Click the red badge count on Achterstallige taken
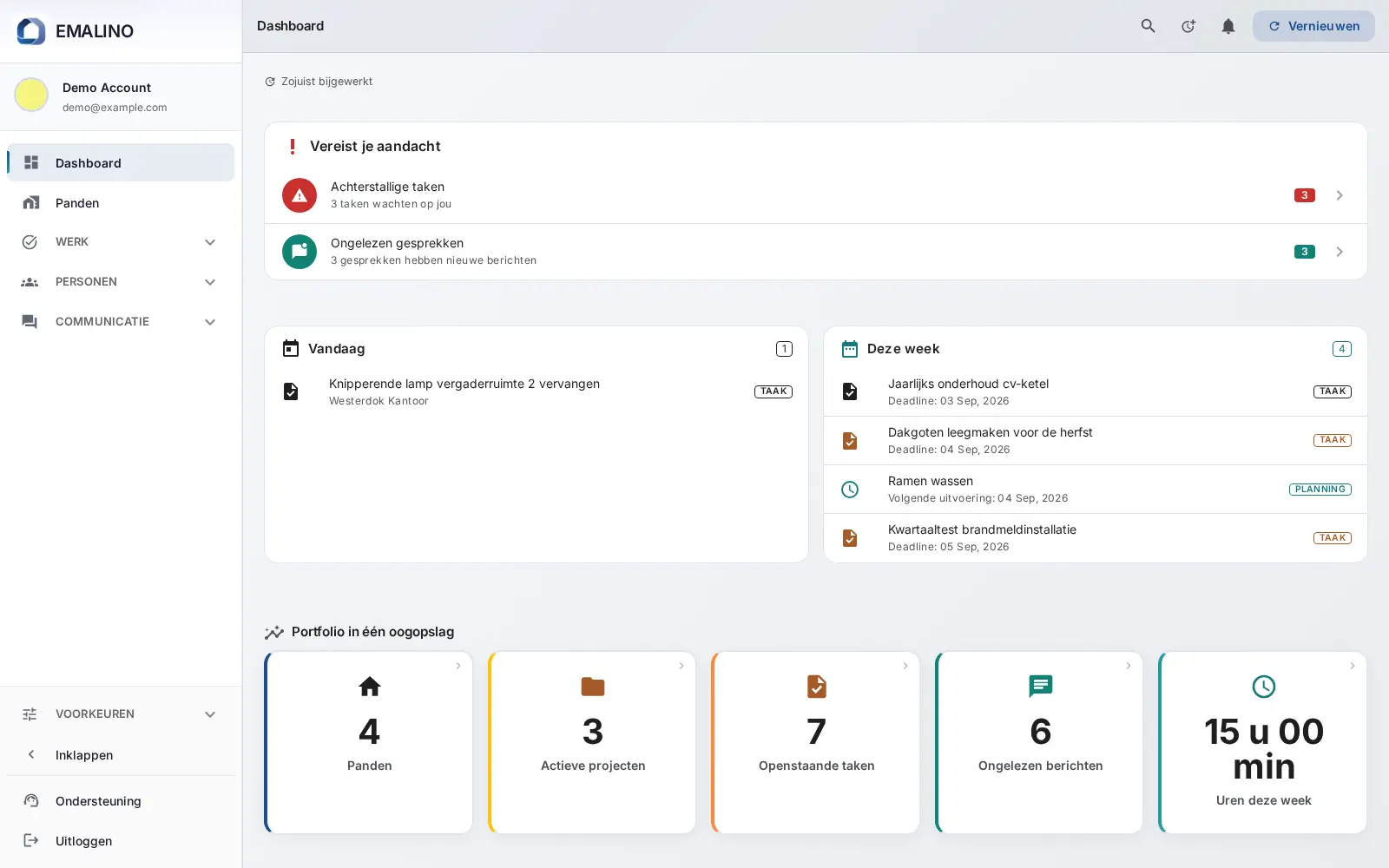This screenshot has width=1389, height=868. [x=1304, y=195]
